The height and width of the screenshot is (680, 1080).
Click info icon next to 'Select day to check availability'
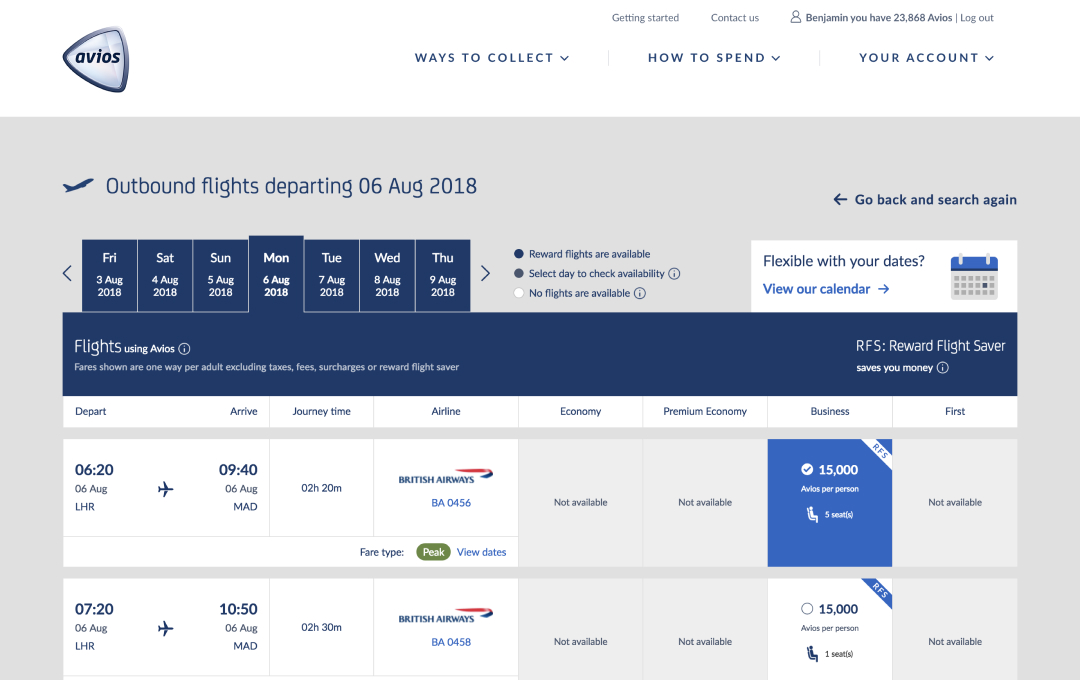tap(674, 274)
